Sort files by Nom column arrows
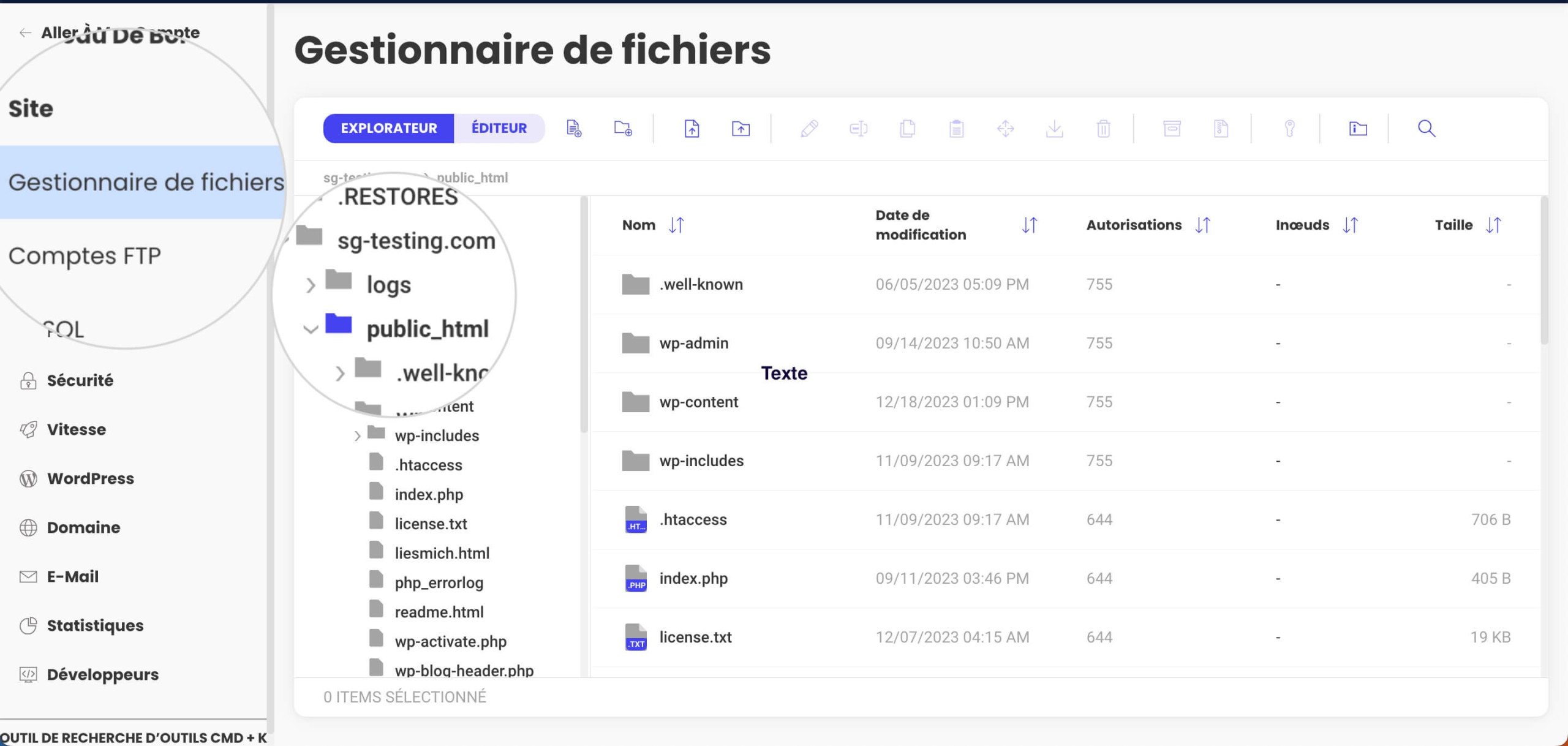Screen dimensions: 1568x746 coord(676,225)
